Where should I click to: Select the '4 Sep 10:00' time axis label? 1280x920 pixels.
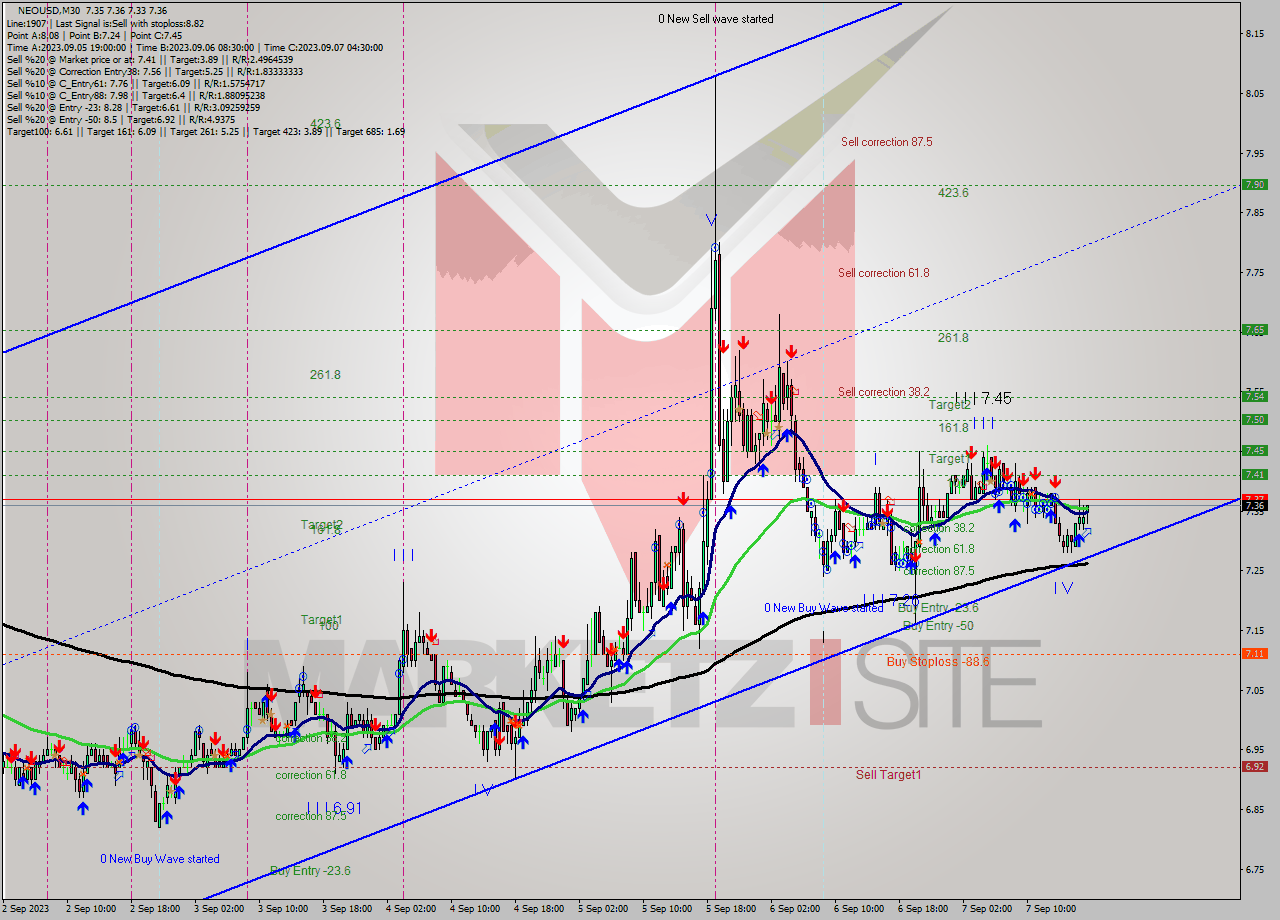pyautogui.click(x=476, y=909)
